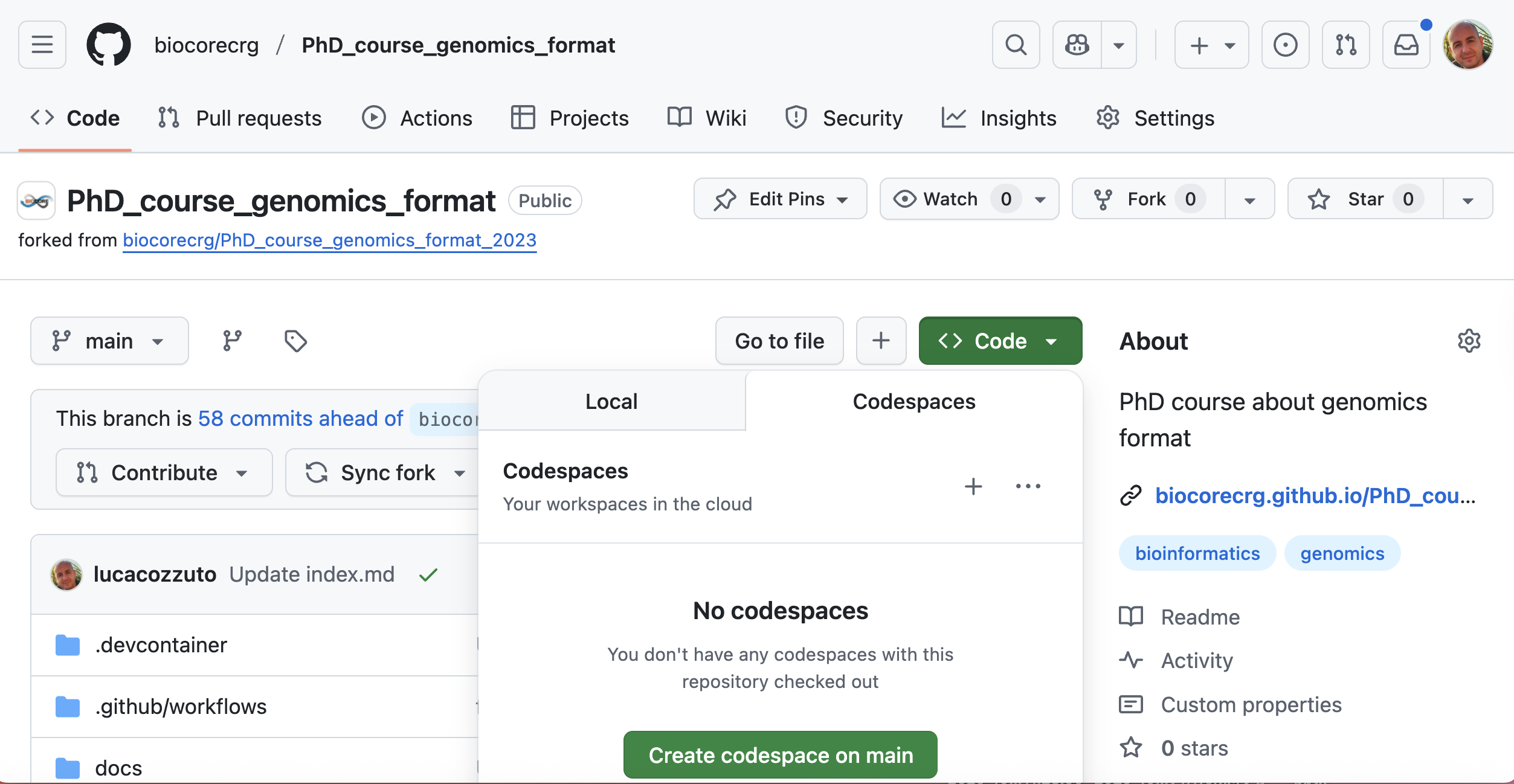This screenshot has height=784, width=1514.
Task: View the branches icon next to main
Action: tap(232, 341)
